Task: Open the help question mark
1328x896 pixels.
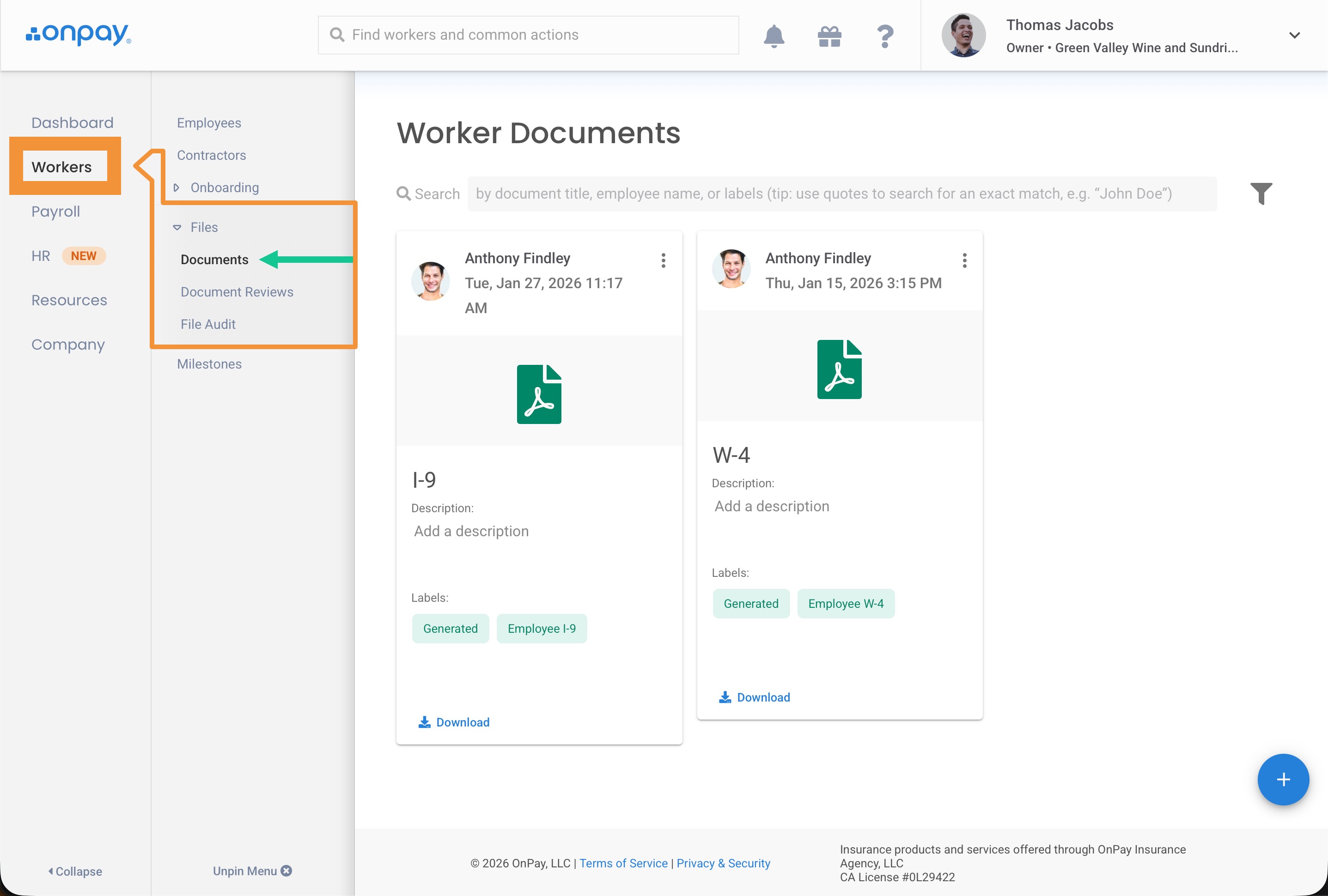Action: pos(884,36)
